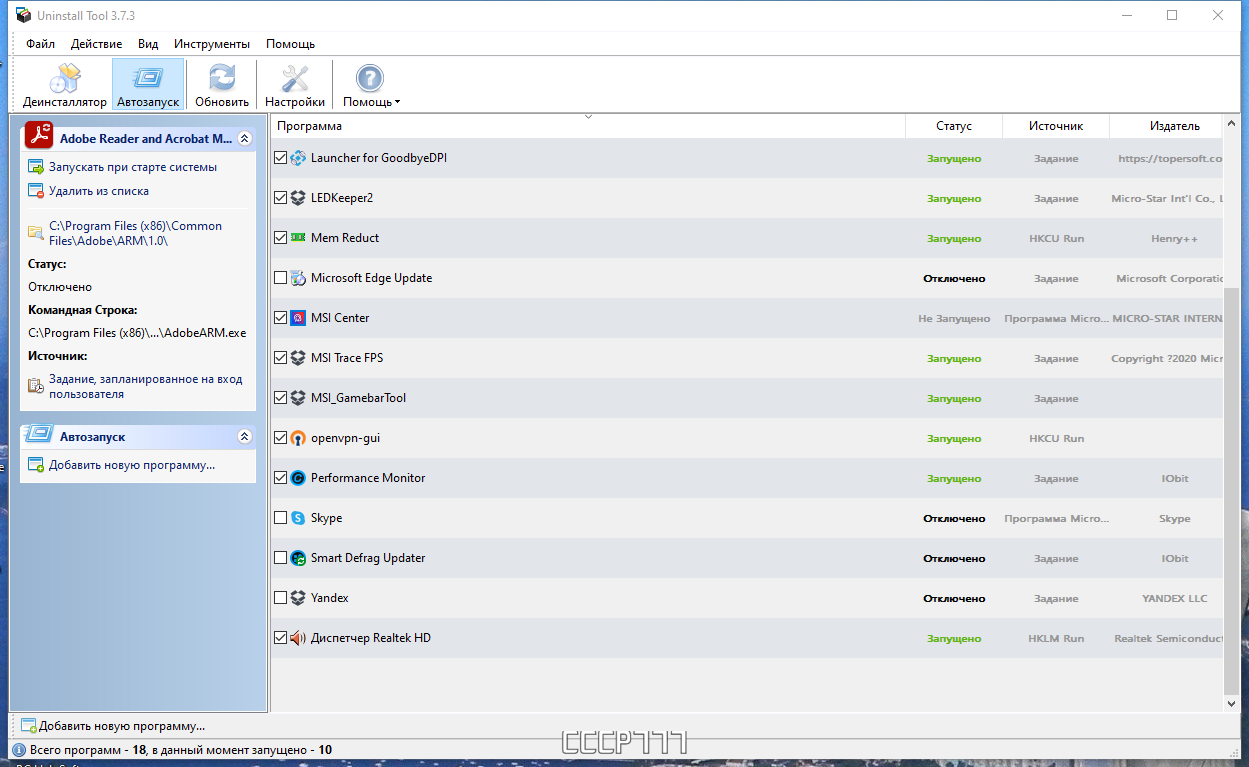Sort by the Статус column header
This screenshot has height=767, width=1249.
pyautogui.click(x=954, y=126)
